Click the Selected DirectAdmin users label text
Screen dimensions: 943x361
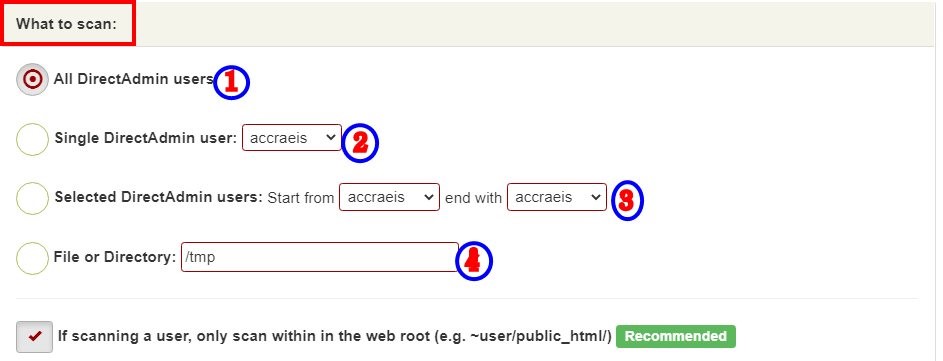(x=159, y=197)
